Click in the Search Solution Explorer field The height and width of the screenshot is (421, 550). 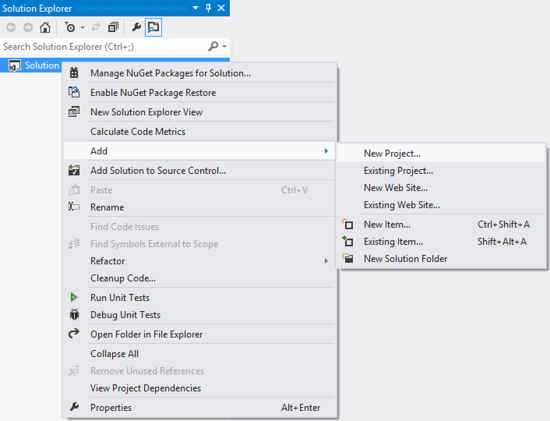click(x=104, y=46)
